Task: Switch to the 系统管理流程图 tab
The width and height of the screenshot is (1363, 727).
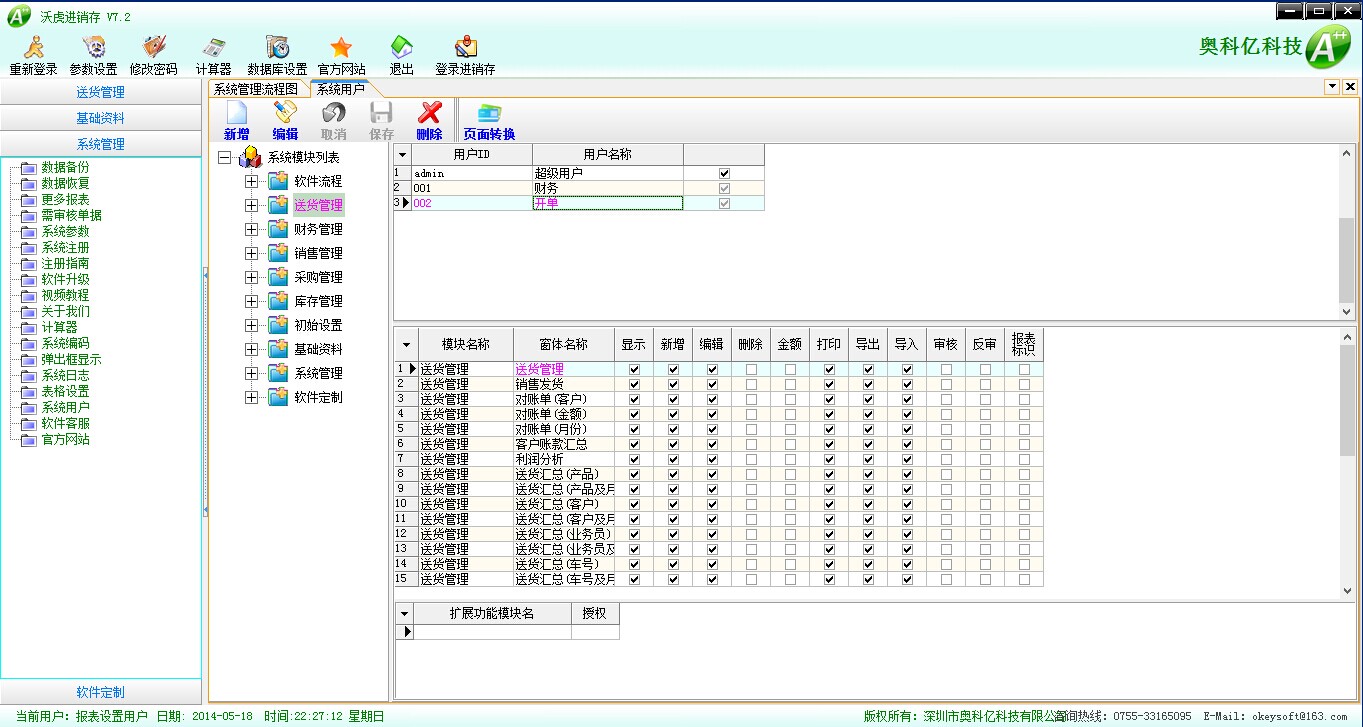Action: point(257,89)
